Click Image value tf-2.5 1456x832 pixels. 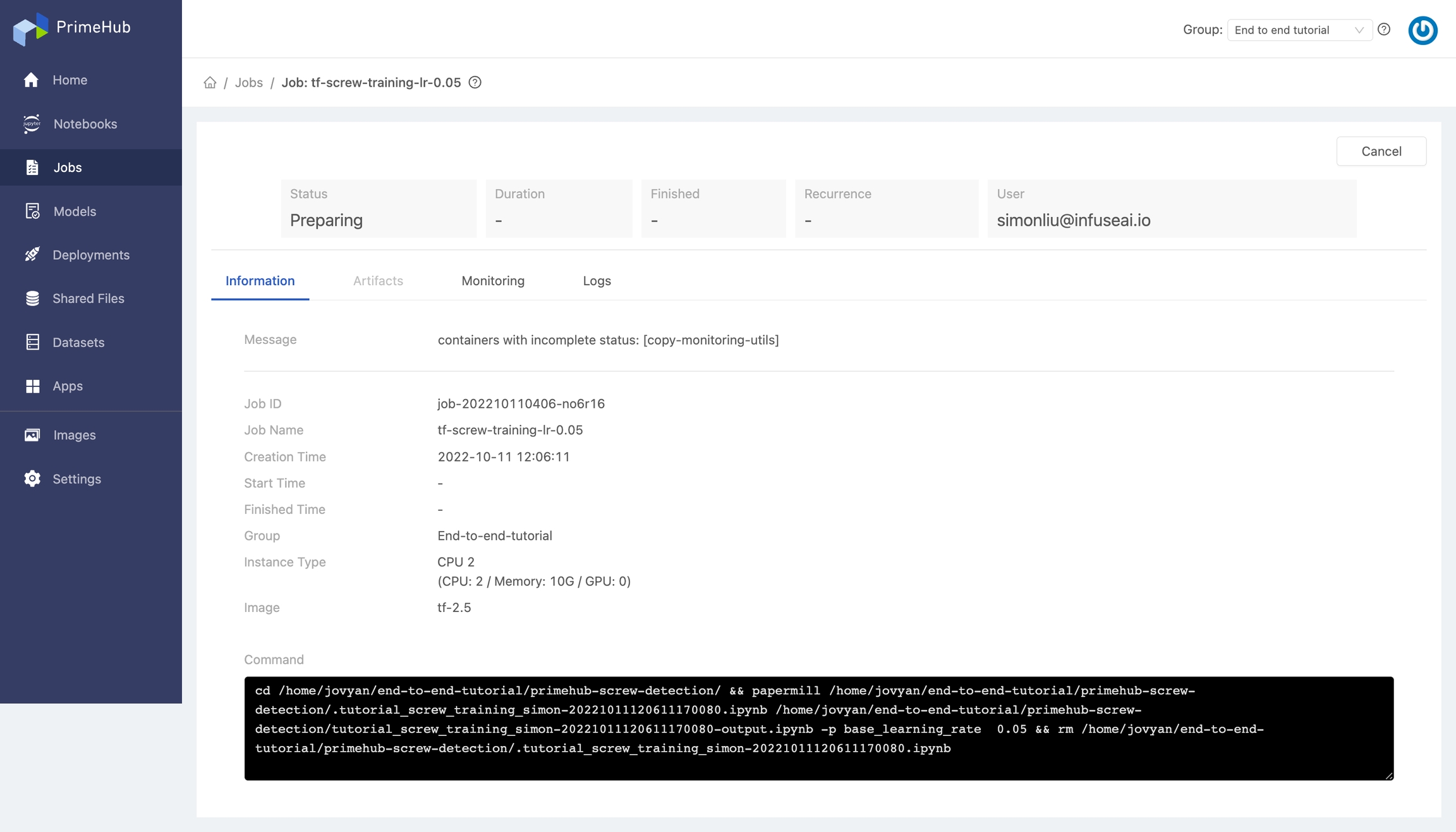[454, 608]
